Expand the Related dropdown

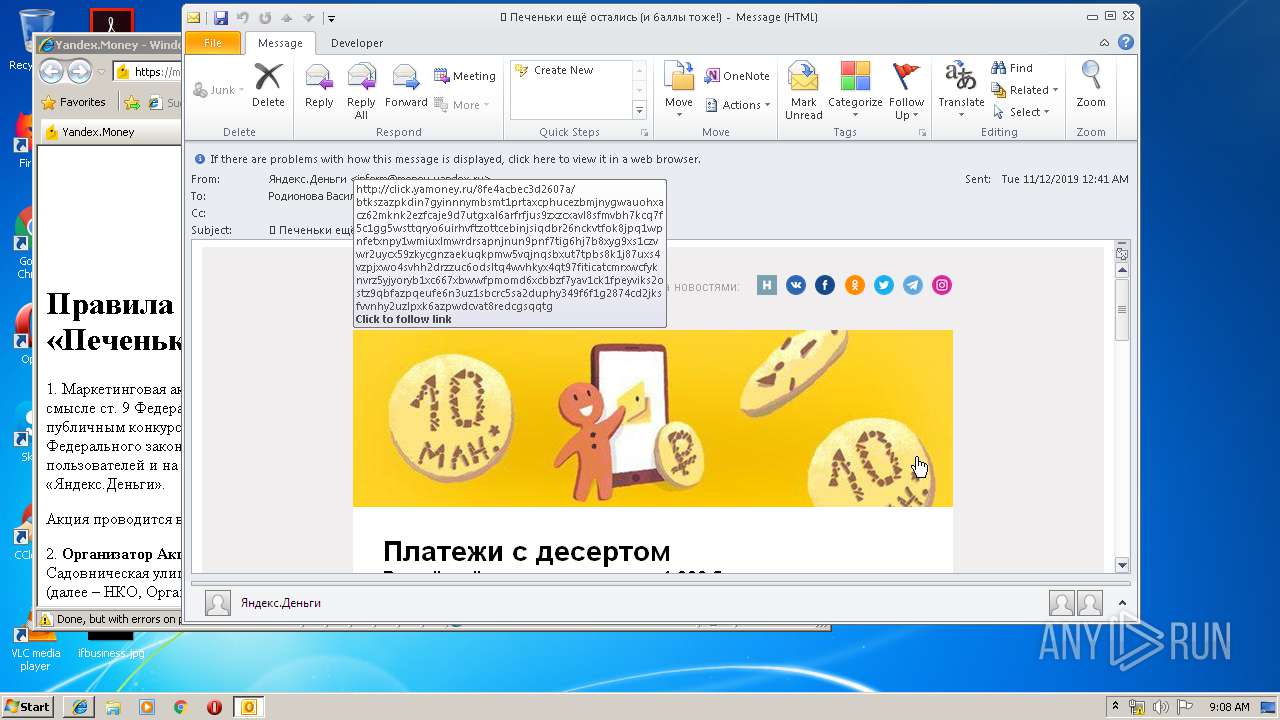[x=1025, y=90]
